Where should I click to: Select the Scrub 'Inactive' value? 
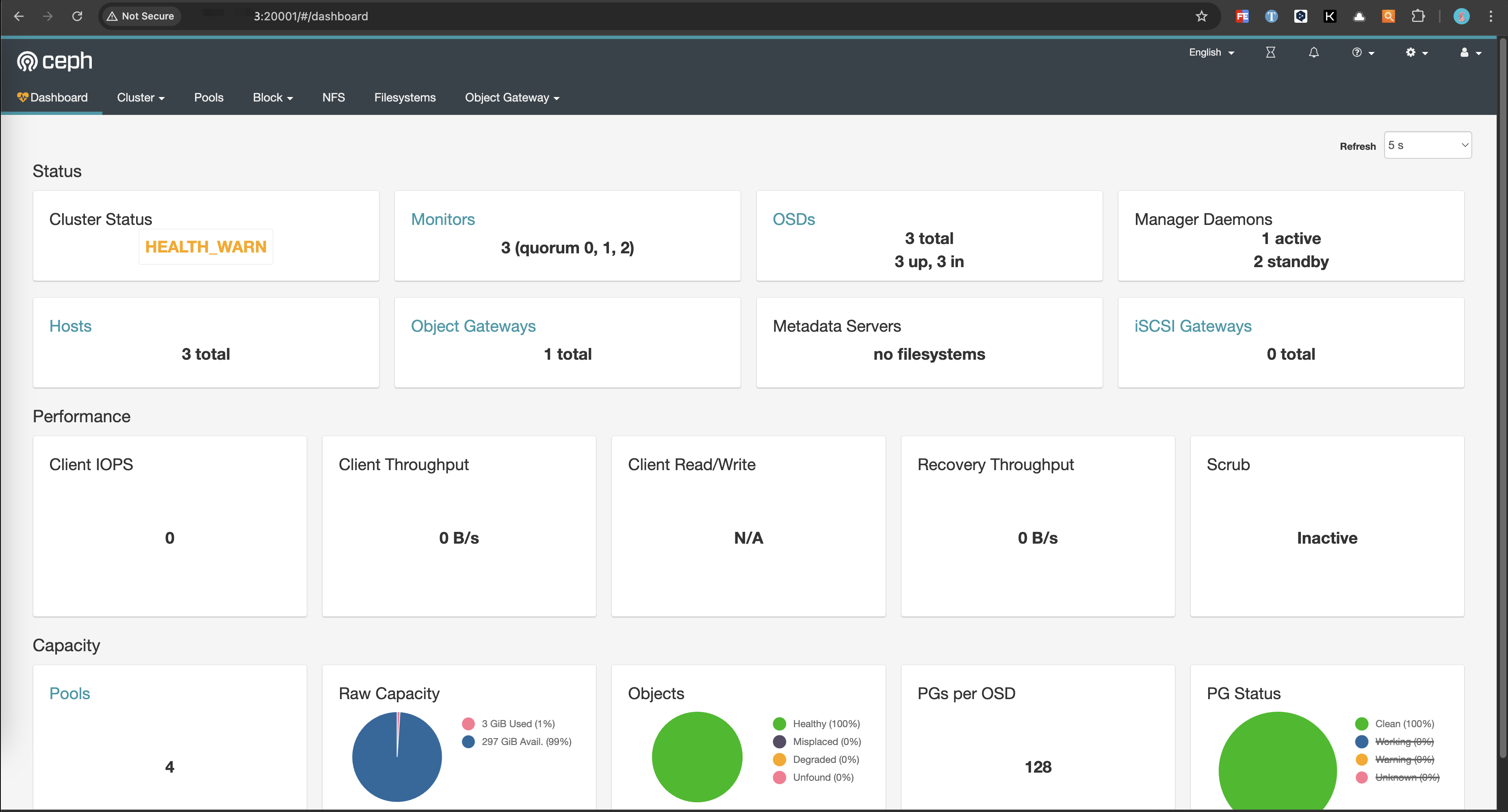pyautogui.click(x=1327, y=538)
